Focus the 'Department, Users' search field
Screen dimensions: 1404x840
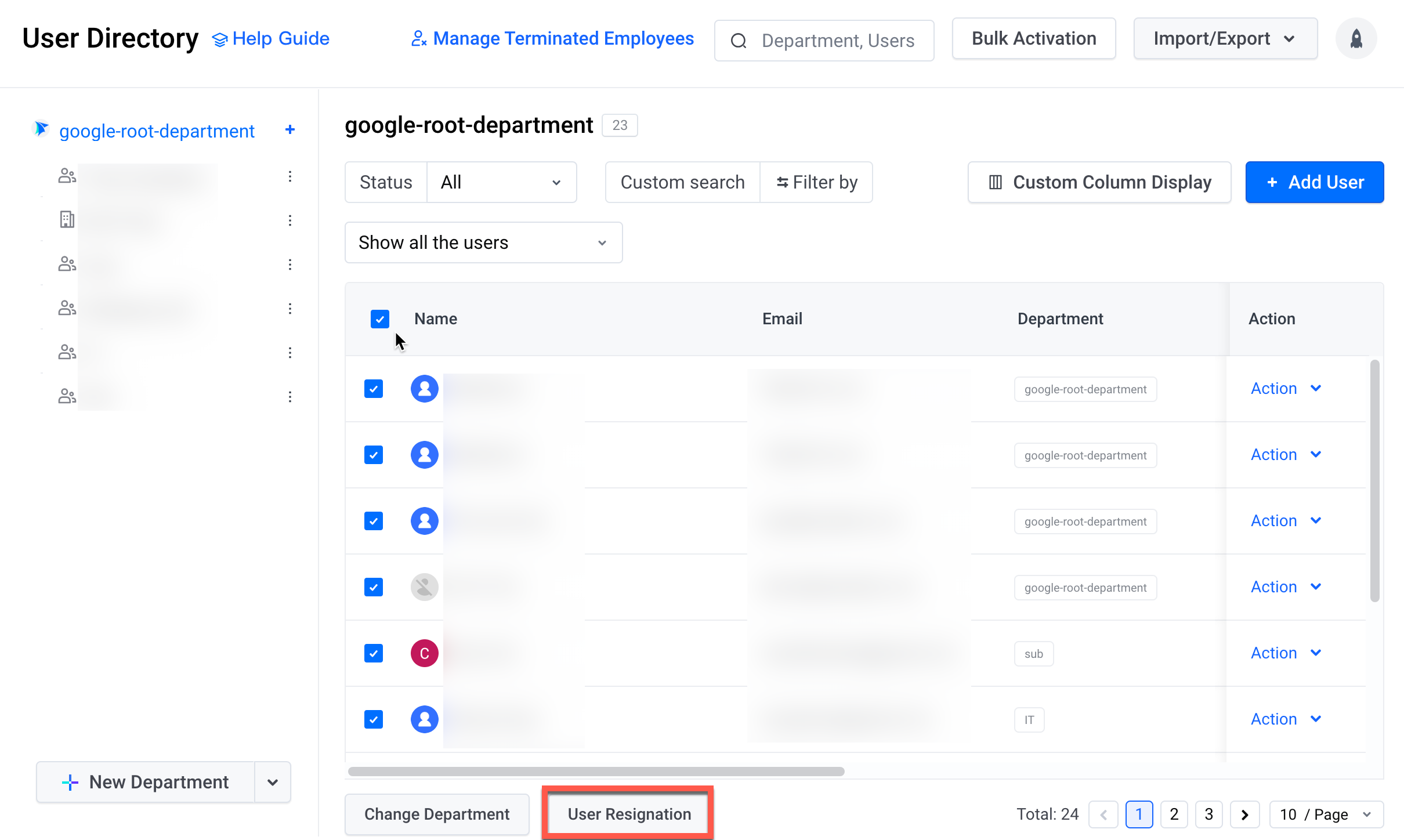click(x=824, y=41)
